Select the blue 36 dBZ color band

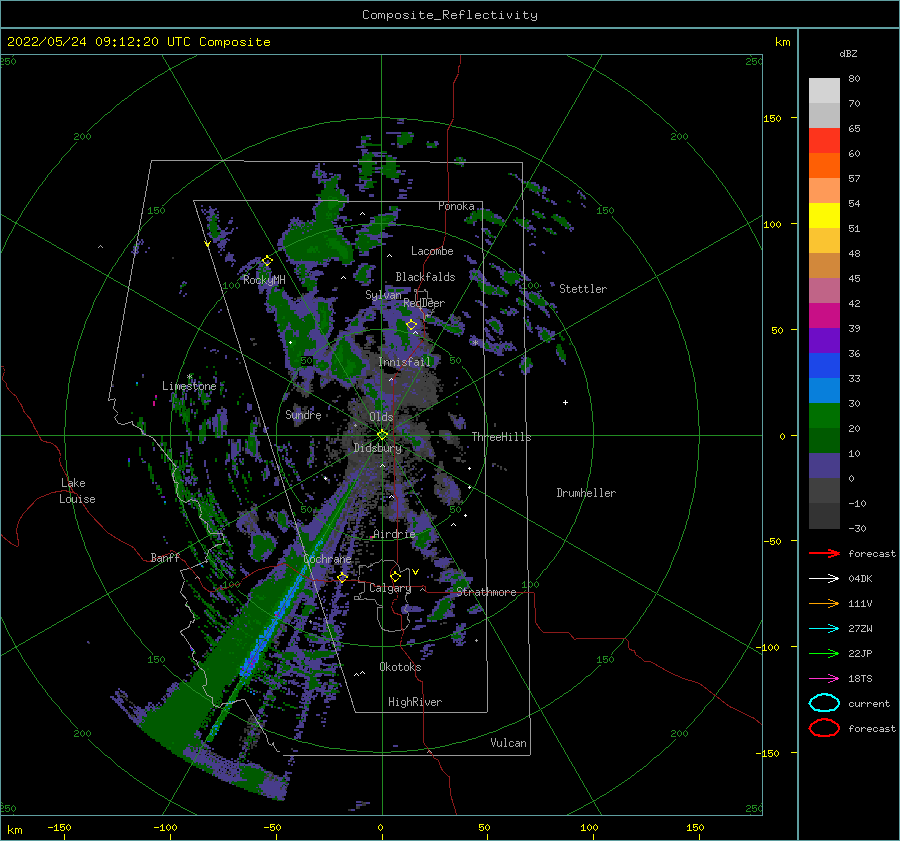click(824, 365)
